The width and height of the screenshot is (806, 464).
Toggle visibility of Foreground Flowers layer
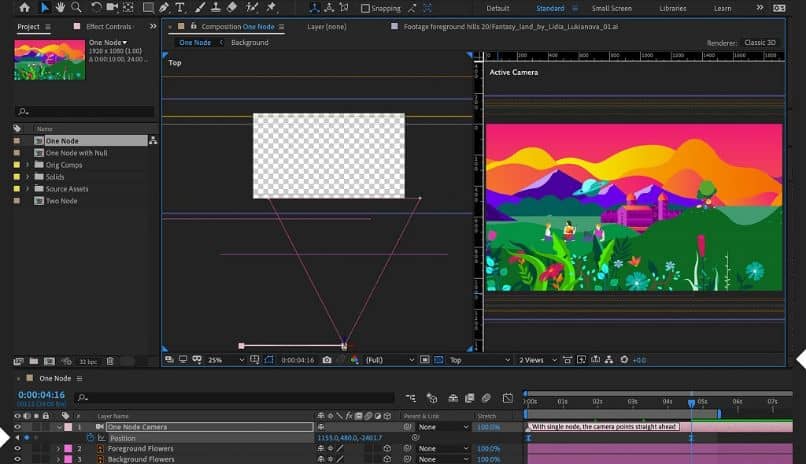coord(17,449)
